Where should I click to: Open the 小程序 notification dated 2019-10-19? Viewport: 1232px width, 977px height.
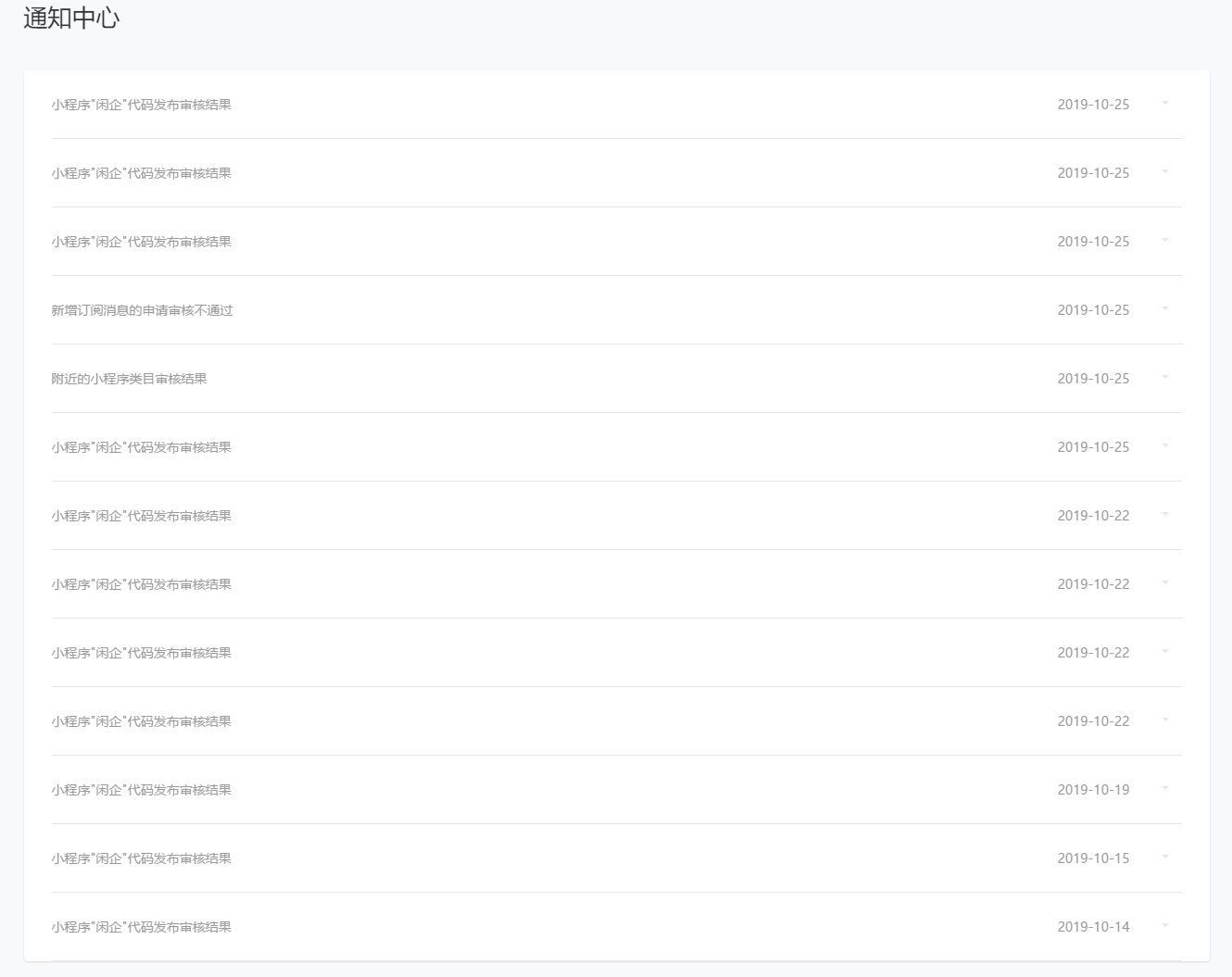(x=141, y=790)
